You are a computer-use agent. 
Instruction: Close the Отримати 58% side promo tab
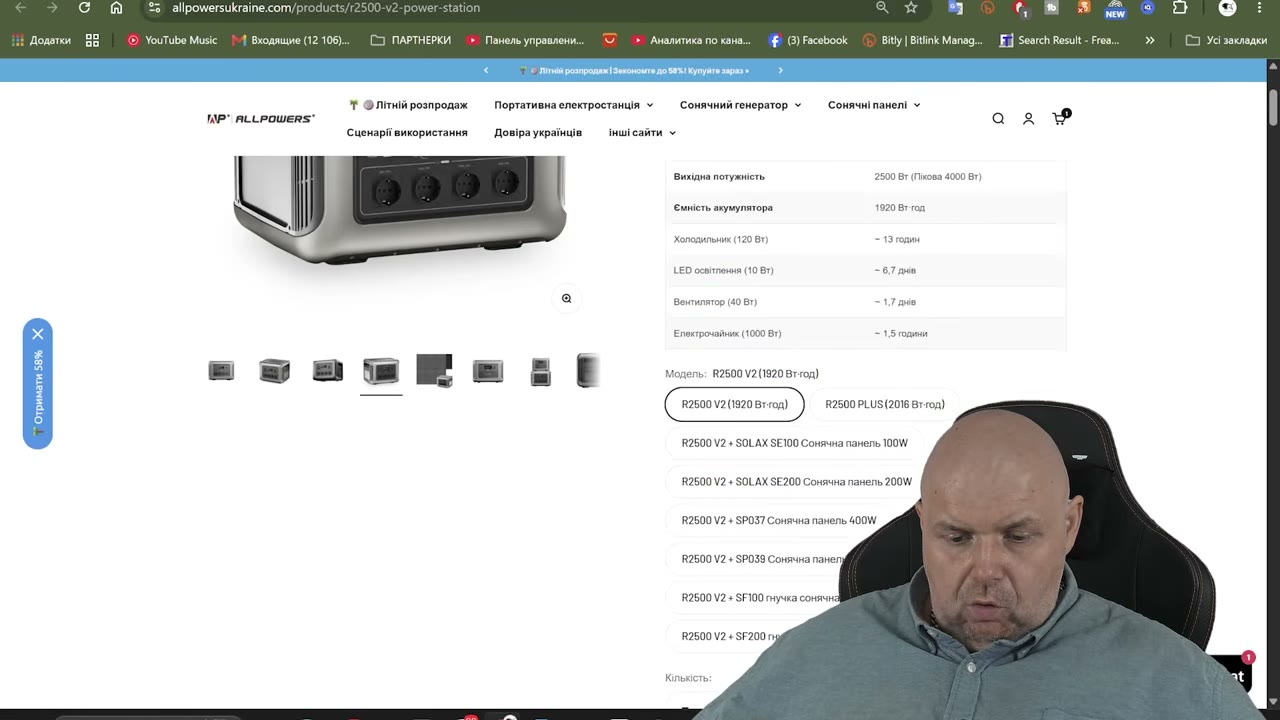click(x=38, y=334)
